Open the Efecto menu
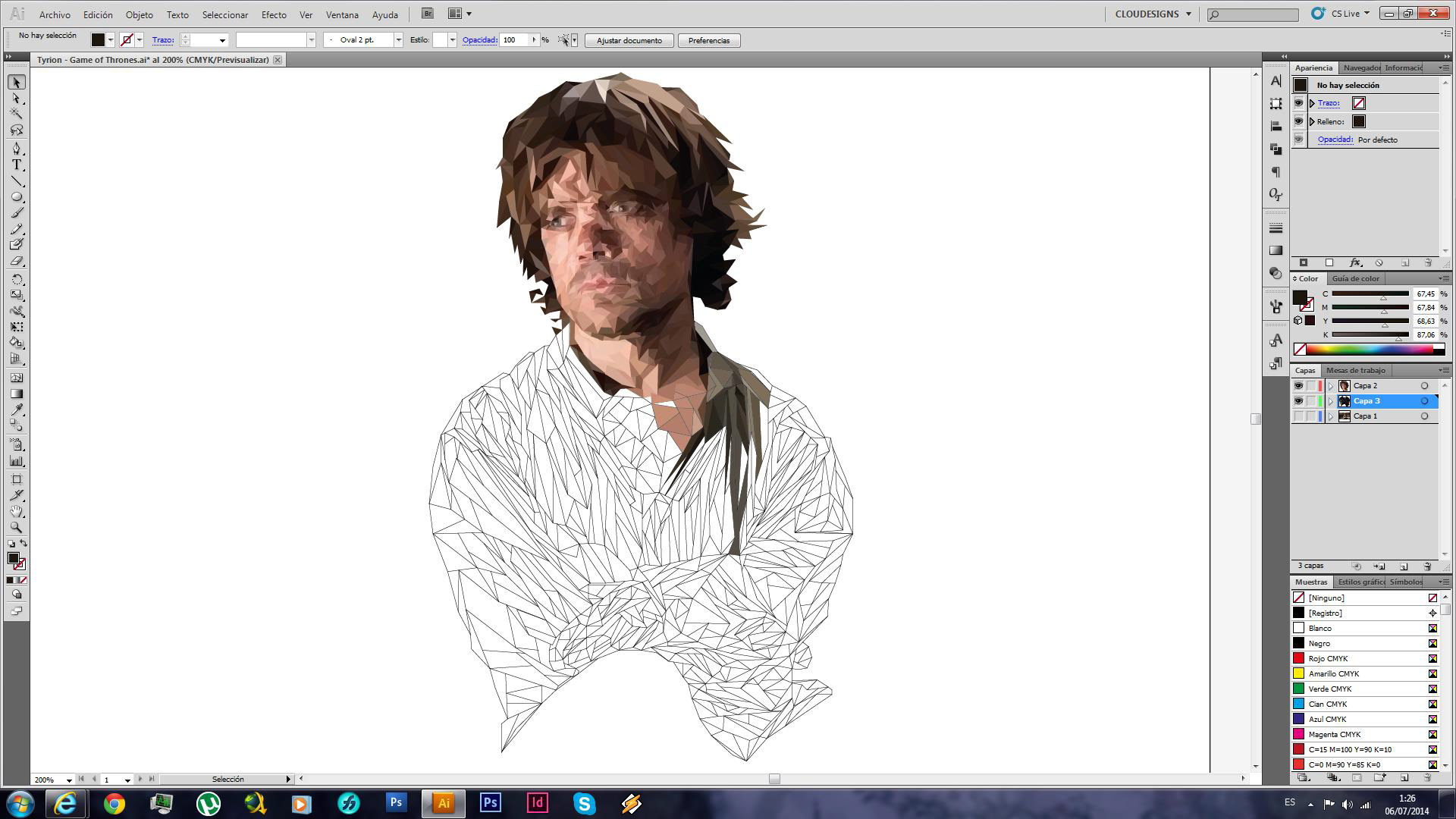This screenshot has height=819, width=1456. (x=273, y=14)
